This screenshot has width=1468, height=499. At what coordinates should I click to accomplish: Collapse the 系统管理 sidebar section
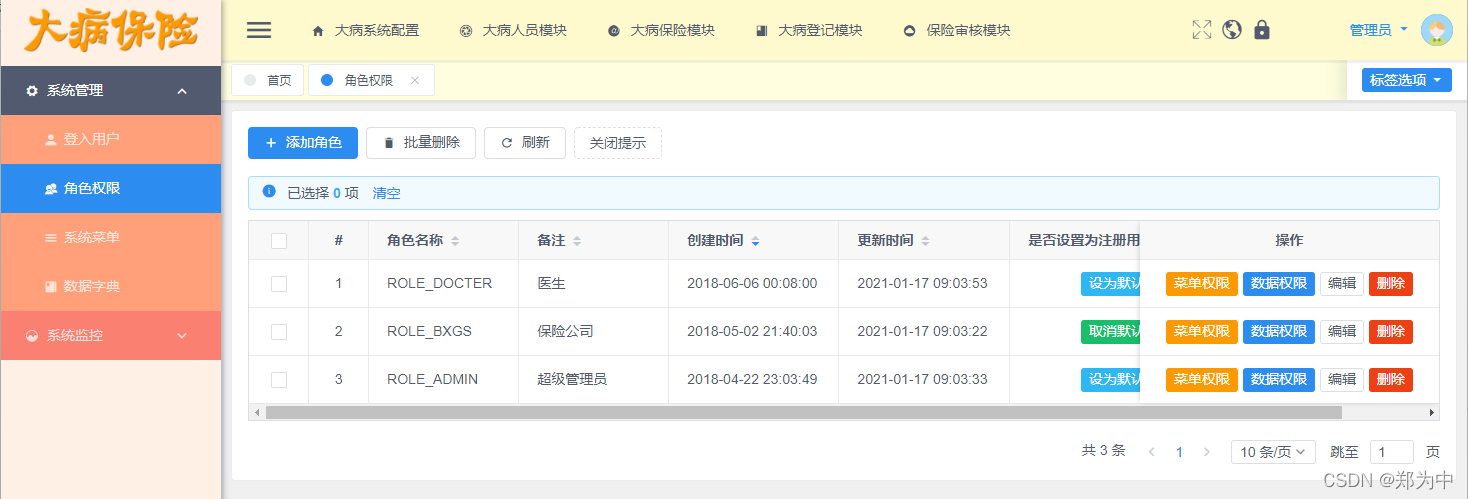110,91
